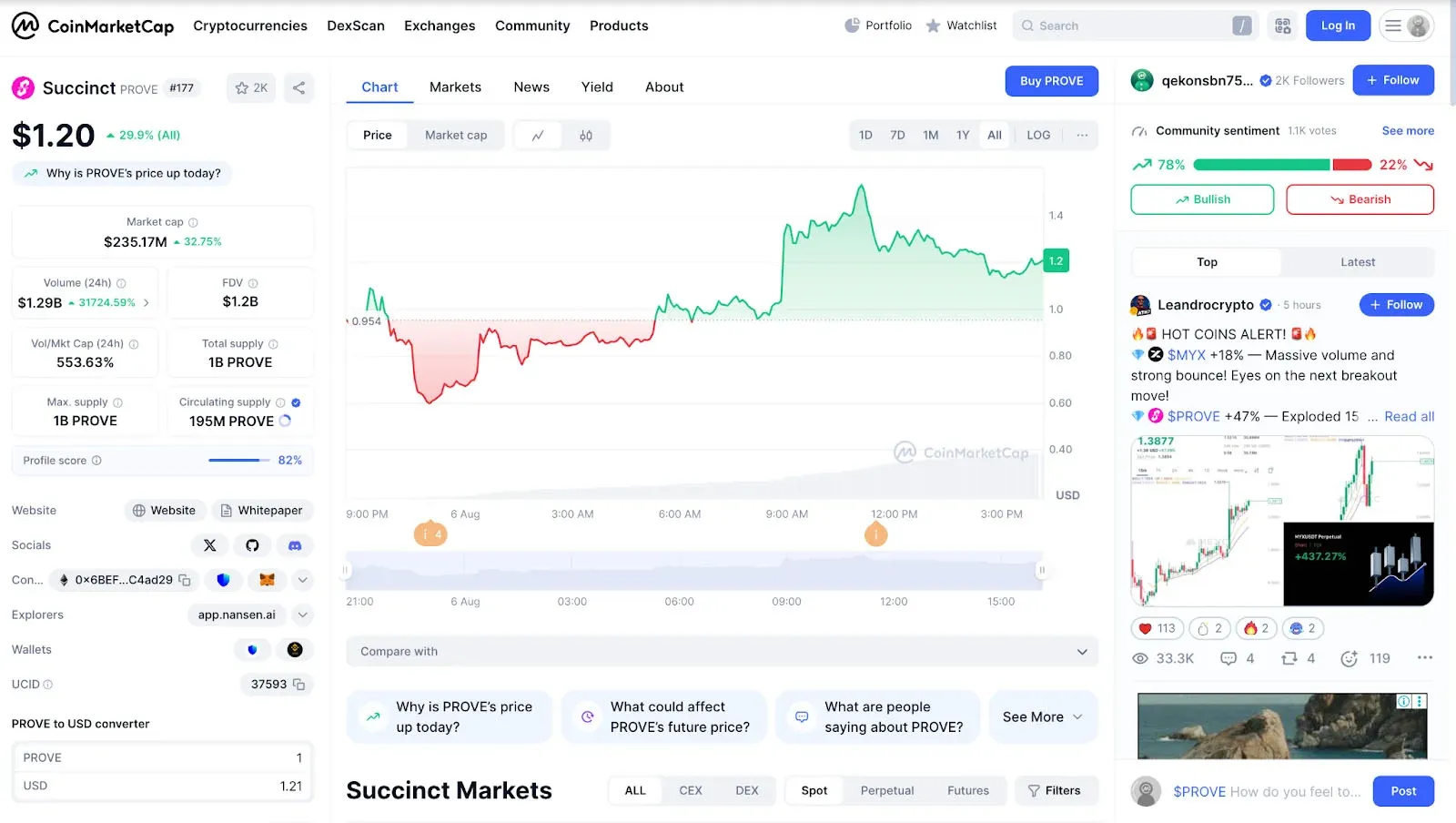The image size is (1456, 823).
Task: Expand the Explorers list chevron
Action: (302, 615)
